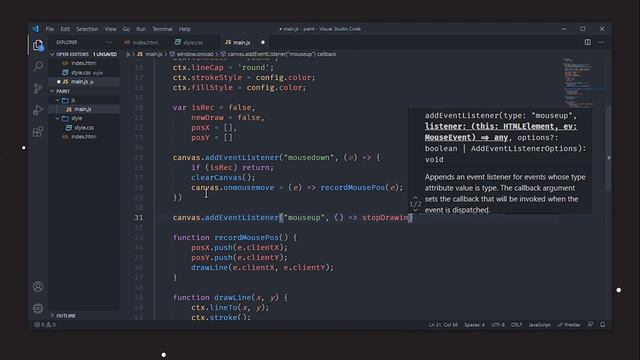The height and width of the screenshot is (360, 640).
Task: Open editor More Actions ellipsis
Action: pyautogui.click(x=601, y=42)
